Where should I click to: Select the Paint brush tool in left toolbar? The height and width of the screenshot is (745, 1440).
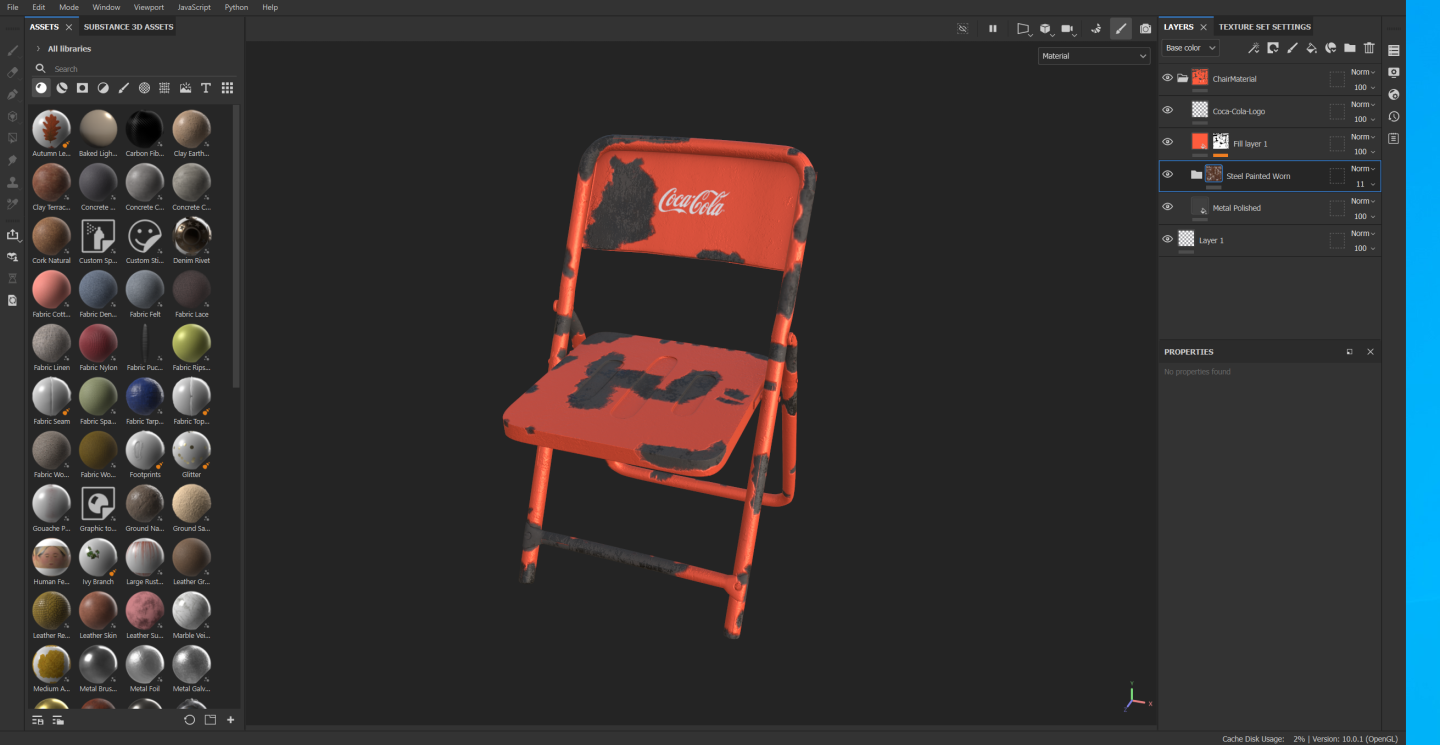click(x=13, y=50)
